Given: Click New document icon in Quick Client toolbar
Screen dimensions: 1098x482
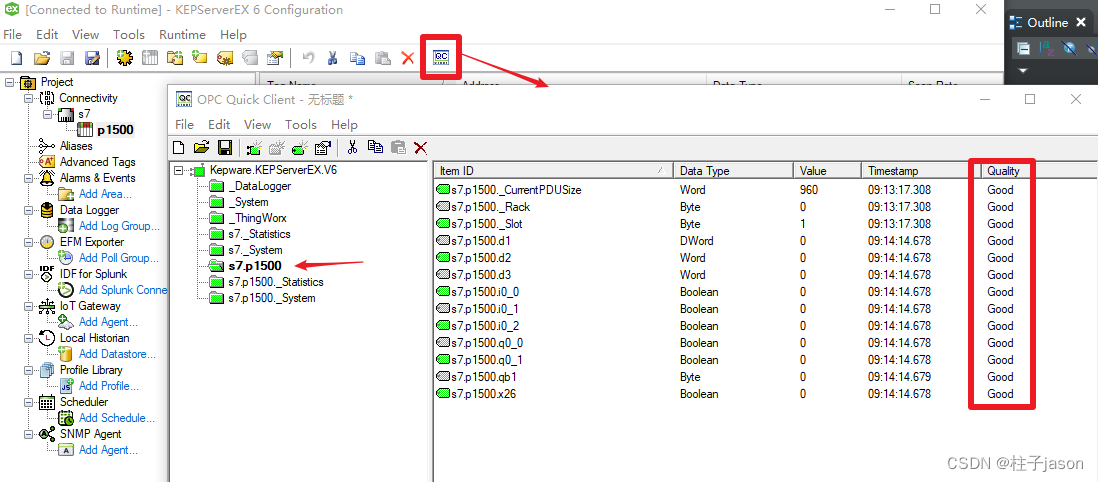Looking at the screenshot, I should pos(179,147).
